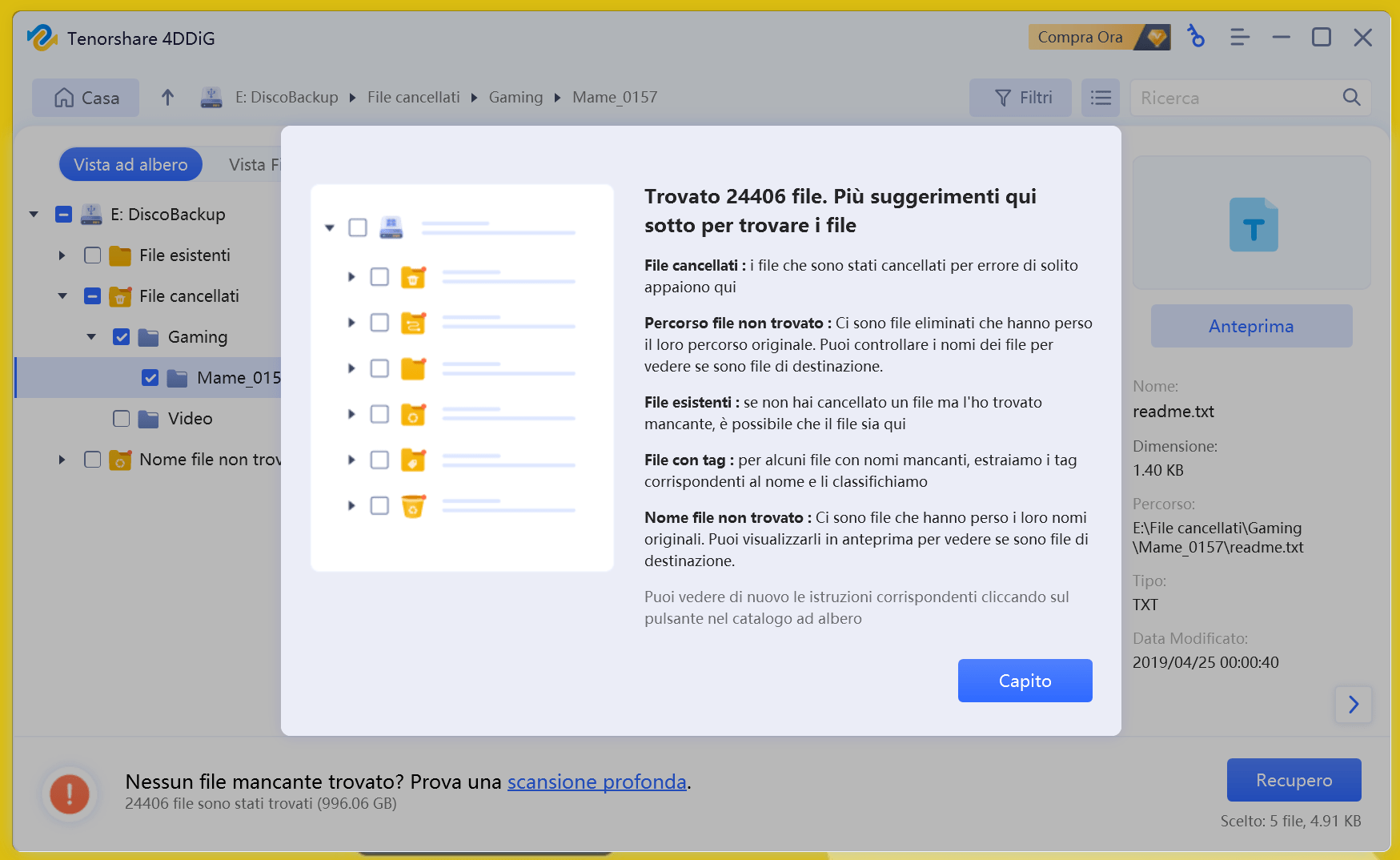Check the File esistenti checkbox
The width and height of the screenshot is (1400, 860).
click(93, 255)
